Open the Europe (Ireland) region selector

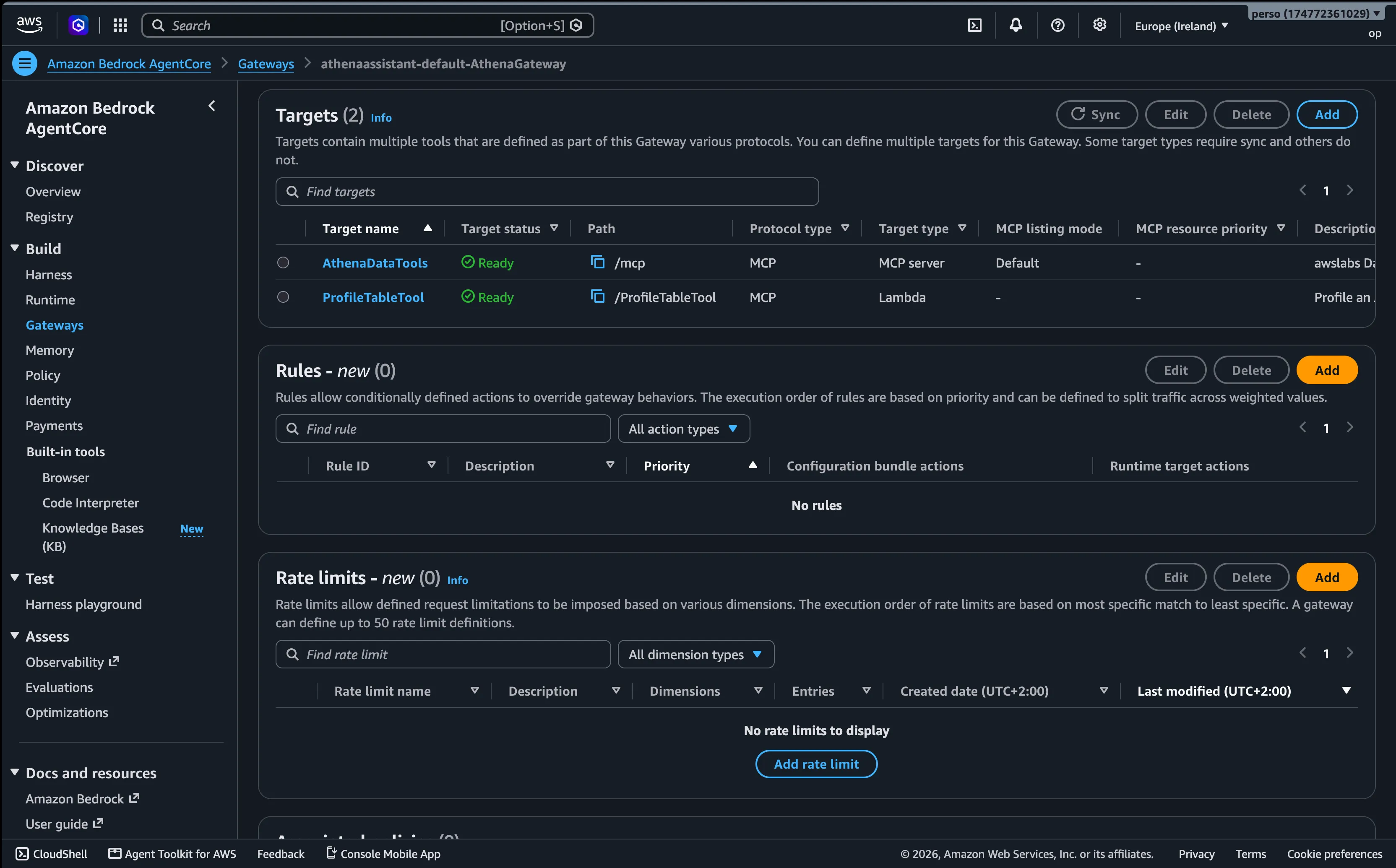click(x=1181, y=26)
